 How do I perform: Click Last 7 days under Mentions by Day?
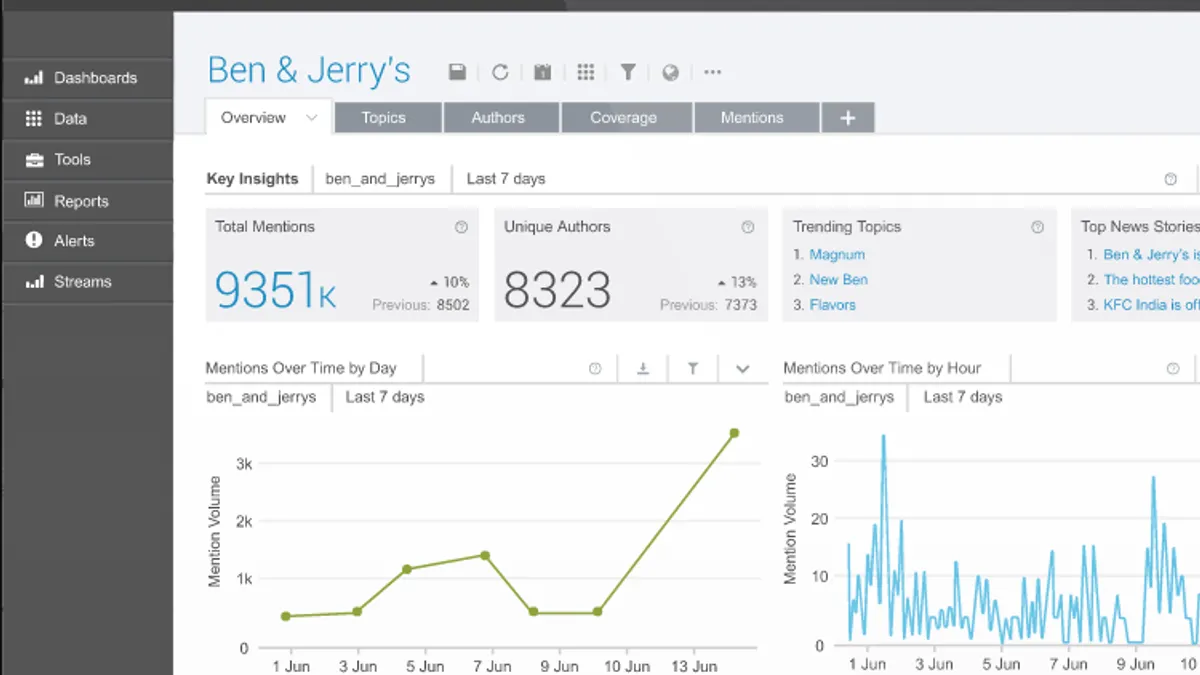pos(385,397)
